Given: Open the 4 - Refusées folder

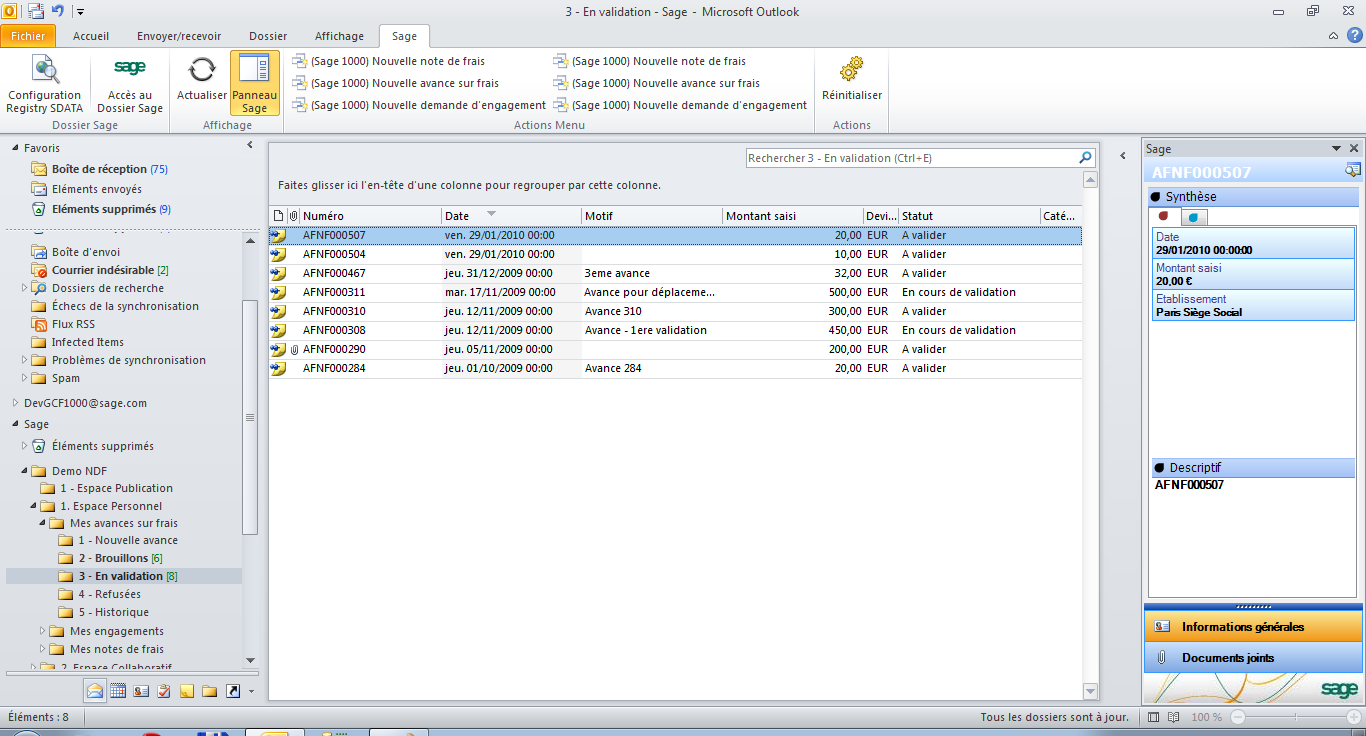Looking at the screenshot, I should click(x=109, y=594).
